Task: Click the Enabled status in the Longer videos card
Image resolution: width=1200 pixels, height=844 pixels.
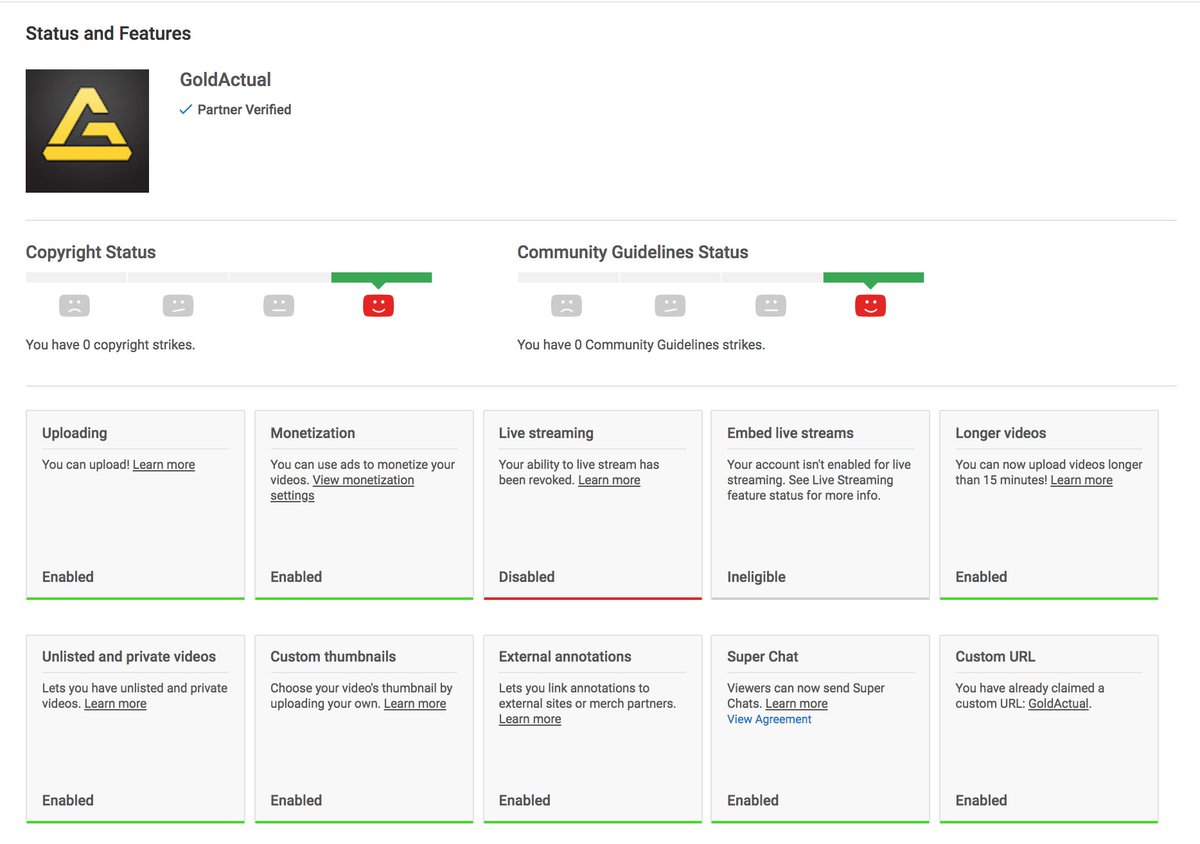Action: pyautogui.click(x=981, y=577)
